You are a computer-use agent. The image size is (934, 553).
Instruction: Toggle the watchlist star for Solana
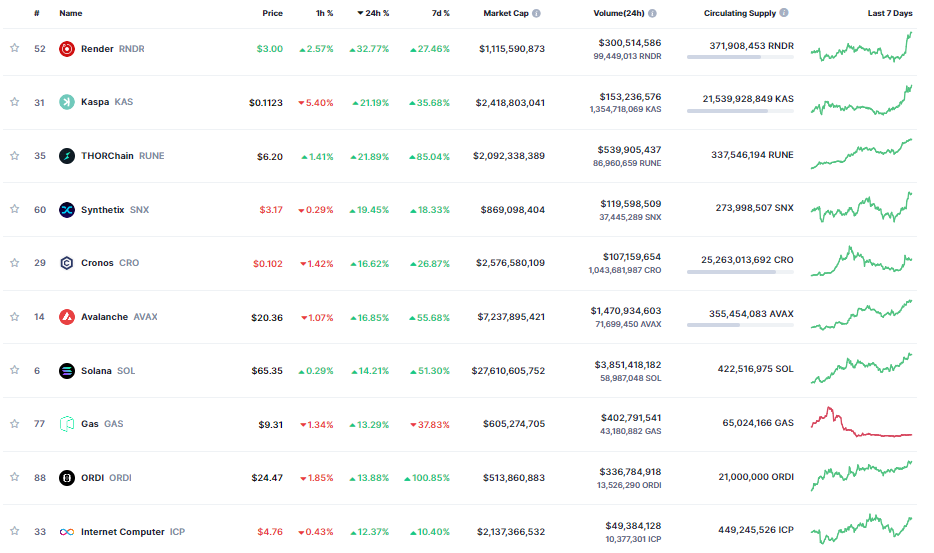tap(15, 370)
